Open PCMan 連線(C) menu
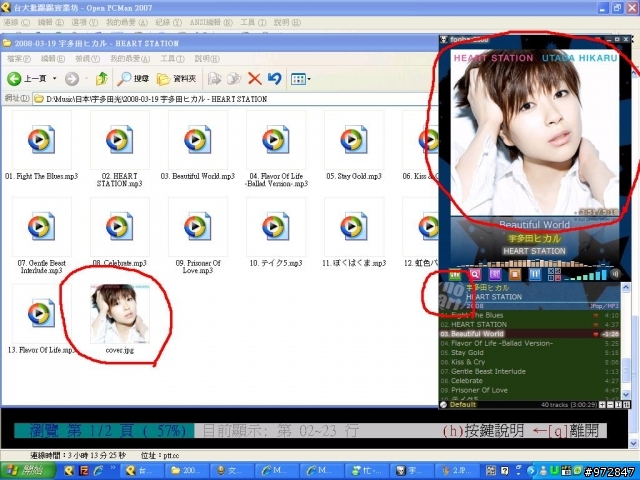Viewport: 640px width, 480px height. (x=16, y=22)
